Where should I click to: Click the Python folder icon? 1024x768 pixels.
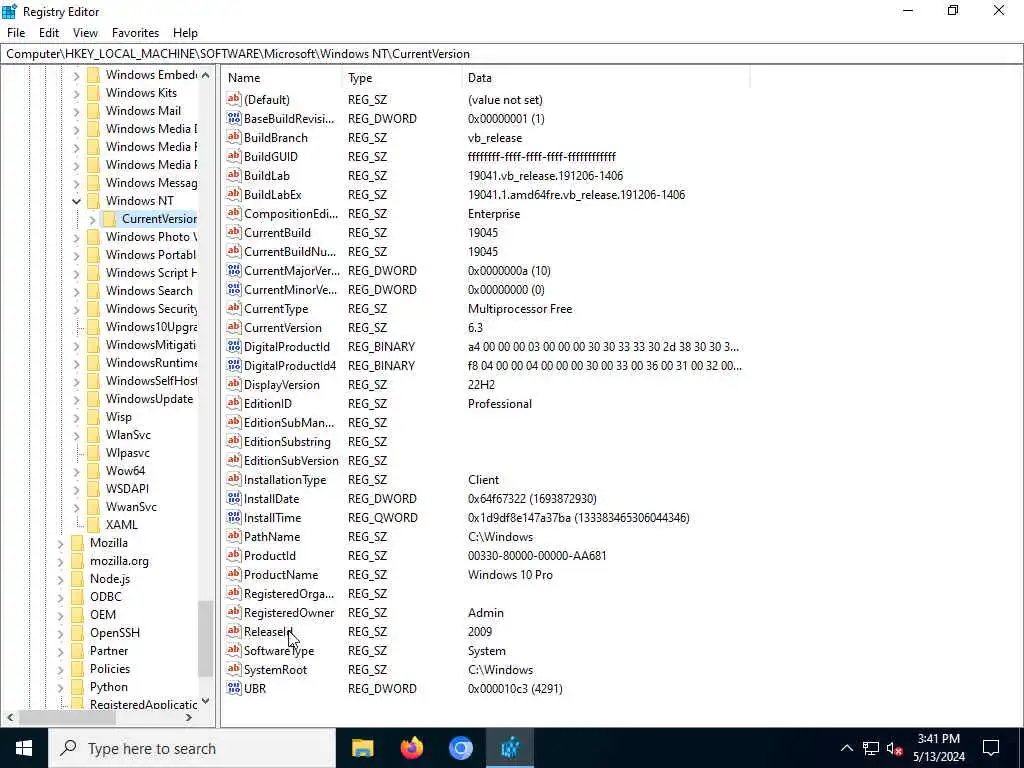click(x=78, y=686)
